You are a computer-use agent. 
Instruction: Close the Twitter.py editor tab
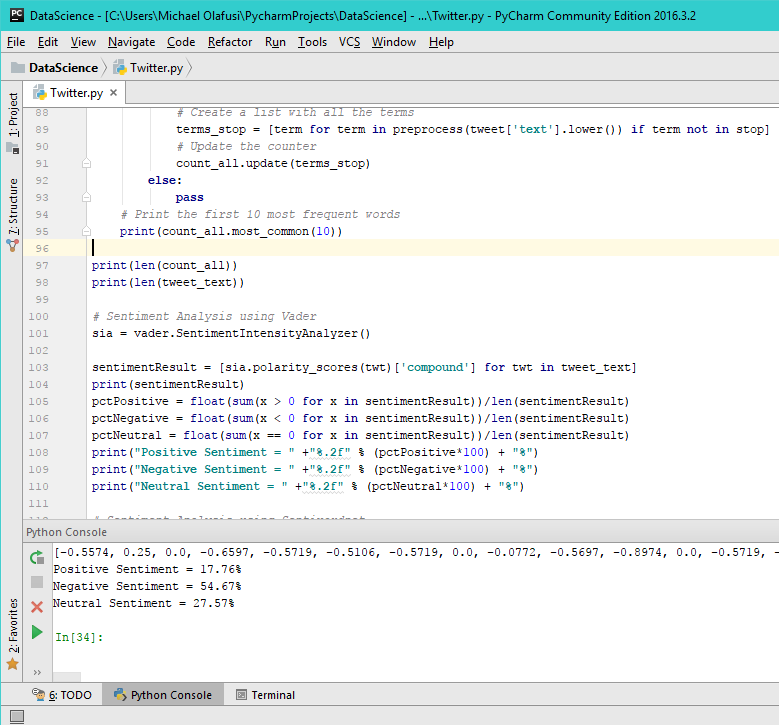pyautogui.click(x=113, y=92)
